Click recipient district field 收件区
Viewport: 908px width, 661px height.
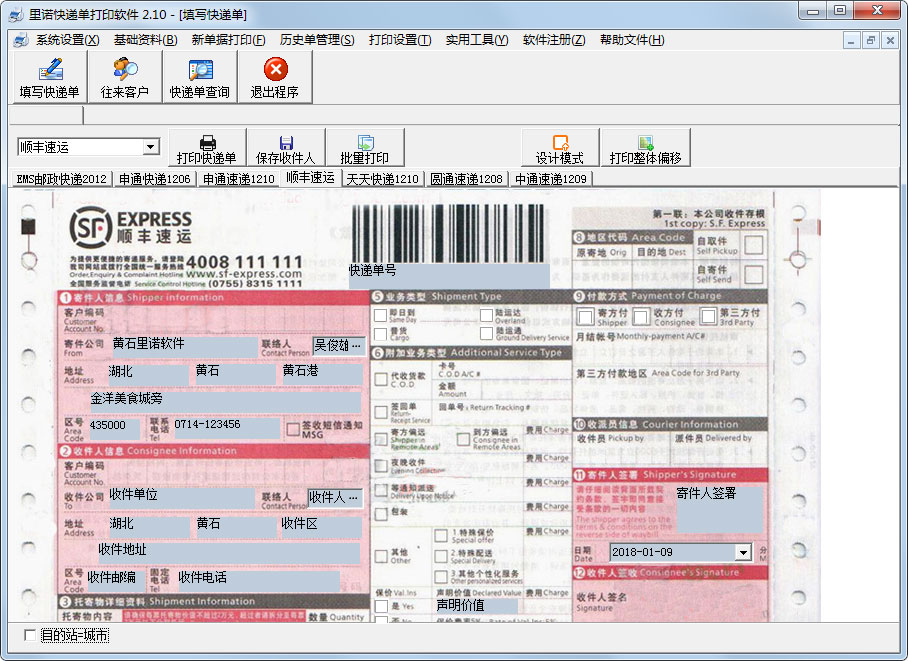tap(320, 526)
